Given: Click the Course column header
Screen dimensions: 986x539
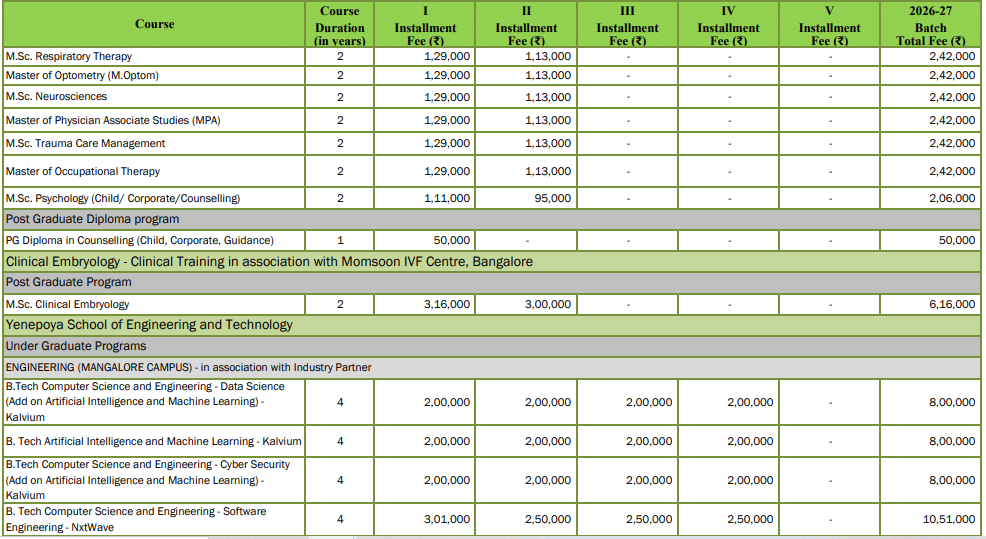Looking at the screenshot, I should pos(153,24).
